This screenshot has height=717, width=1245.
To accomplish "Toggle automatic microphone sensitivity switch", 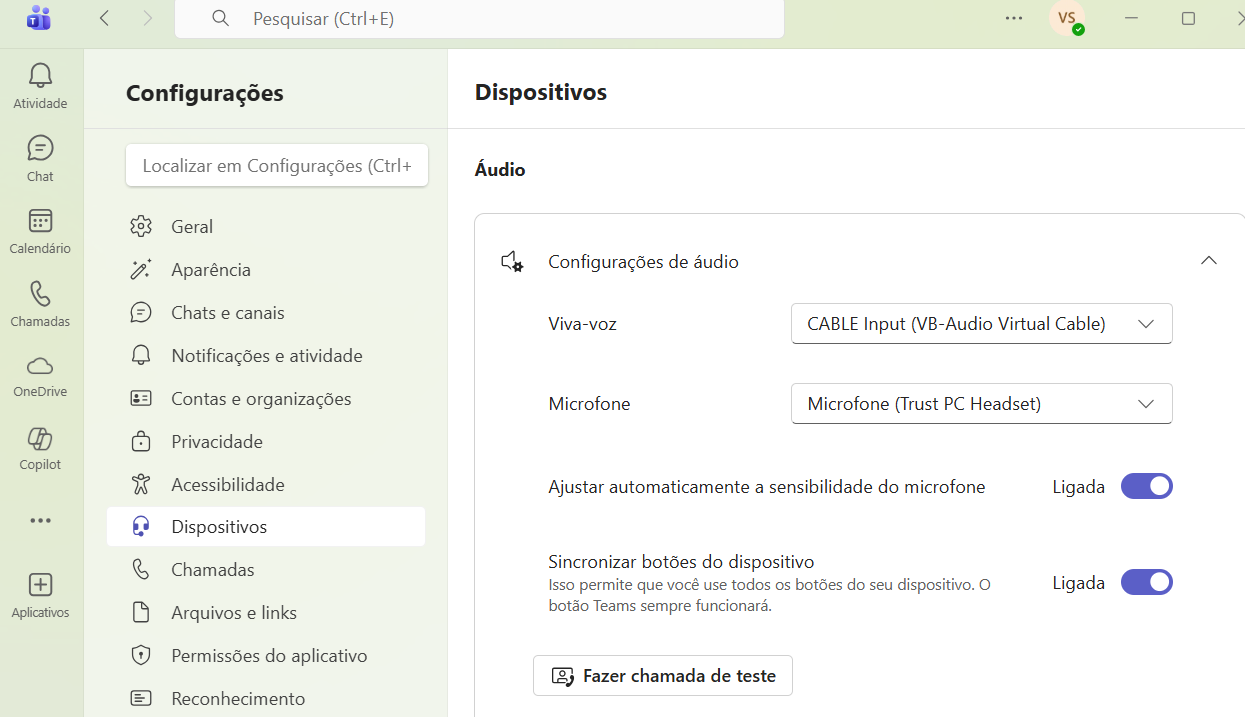I will click(1146, 487).
